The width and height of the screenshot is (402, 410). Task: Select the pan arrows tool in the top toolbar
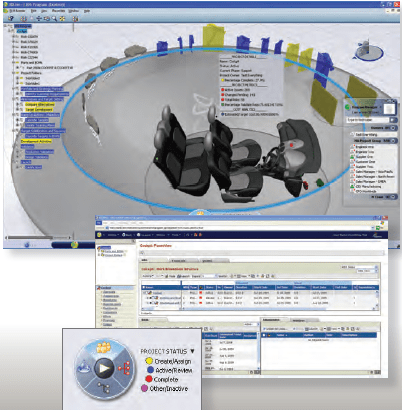click(x=39, y=19)
